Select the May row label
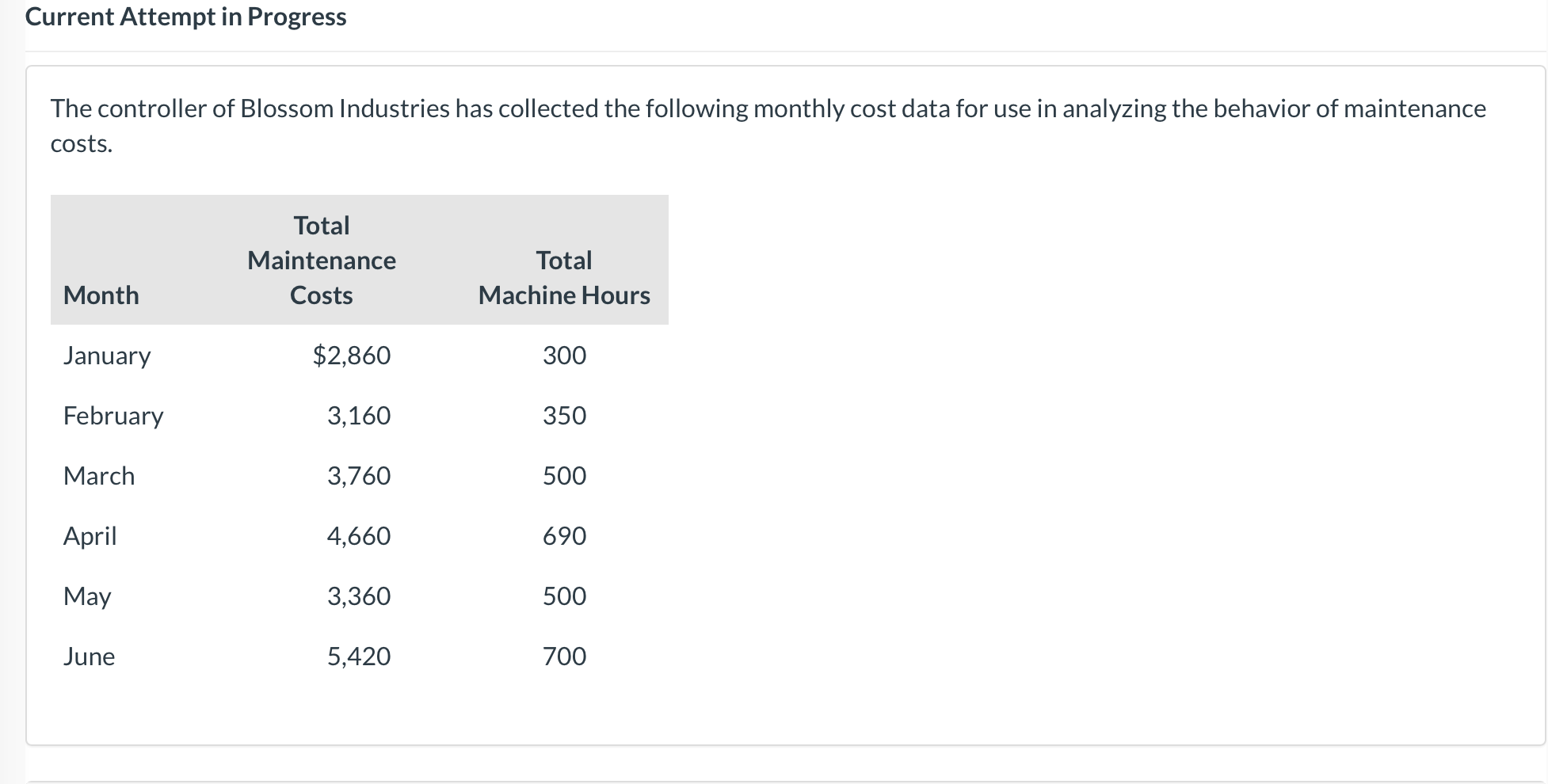1548x784 pixels. 87,596
